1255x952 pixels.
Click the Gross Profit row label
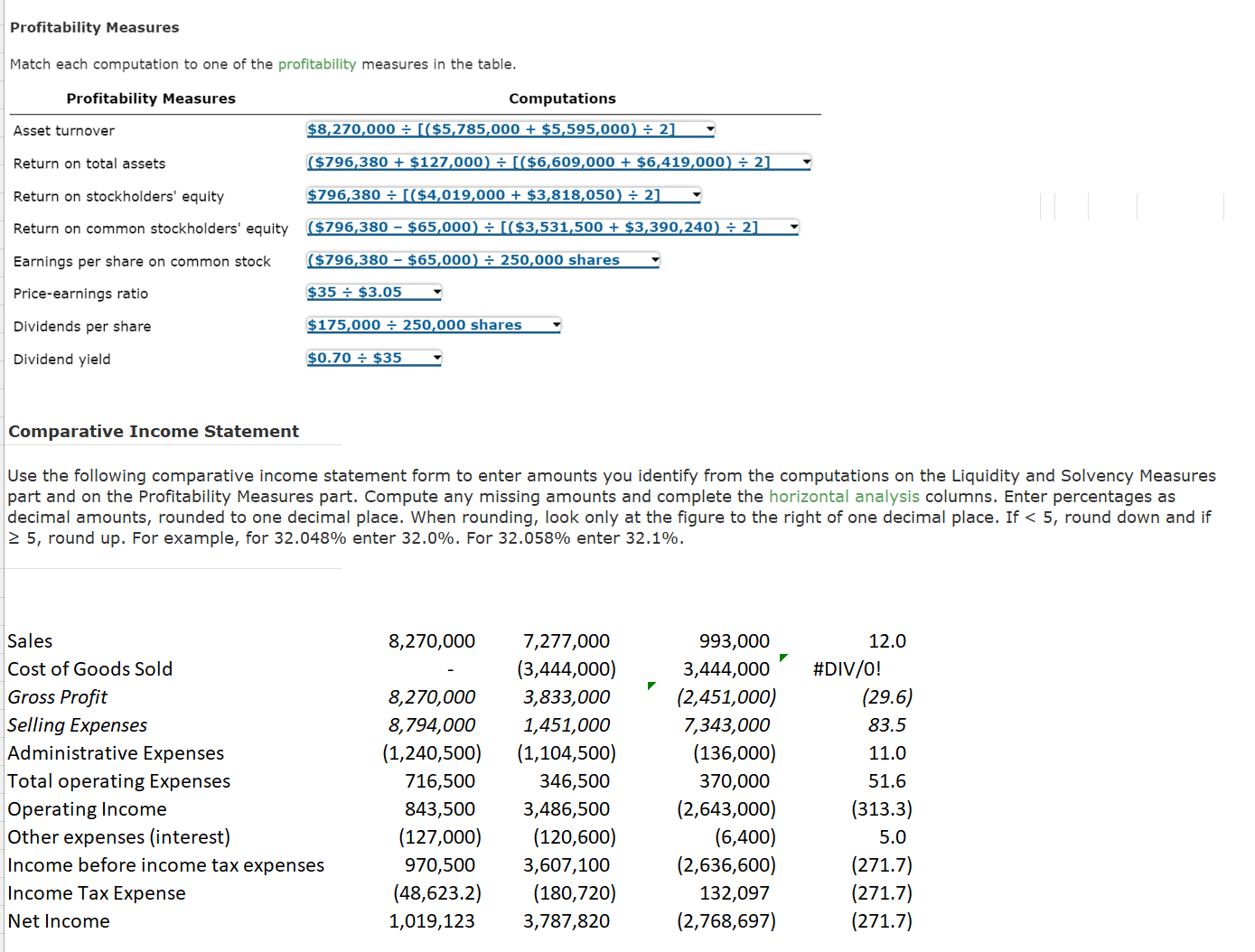(x=58, y=697)
